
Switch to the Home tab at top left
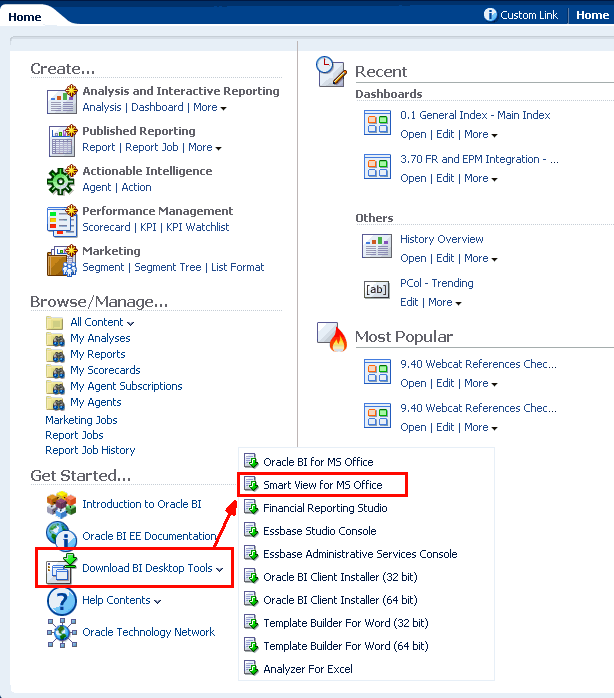pos(25,17)
